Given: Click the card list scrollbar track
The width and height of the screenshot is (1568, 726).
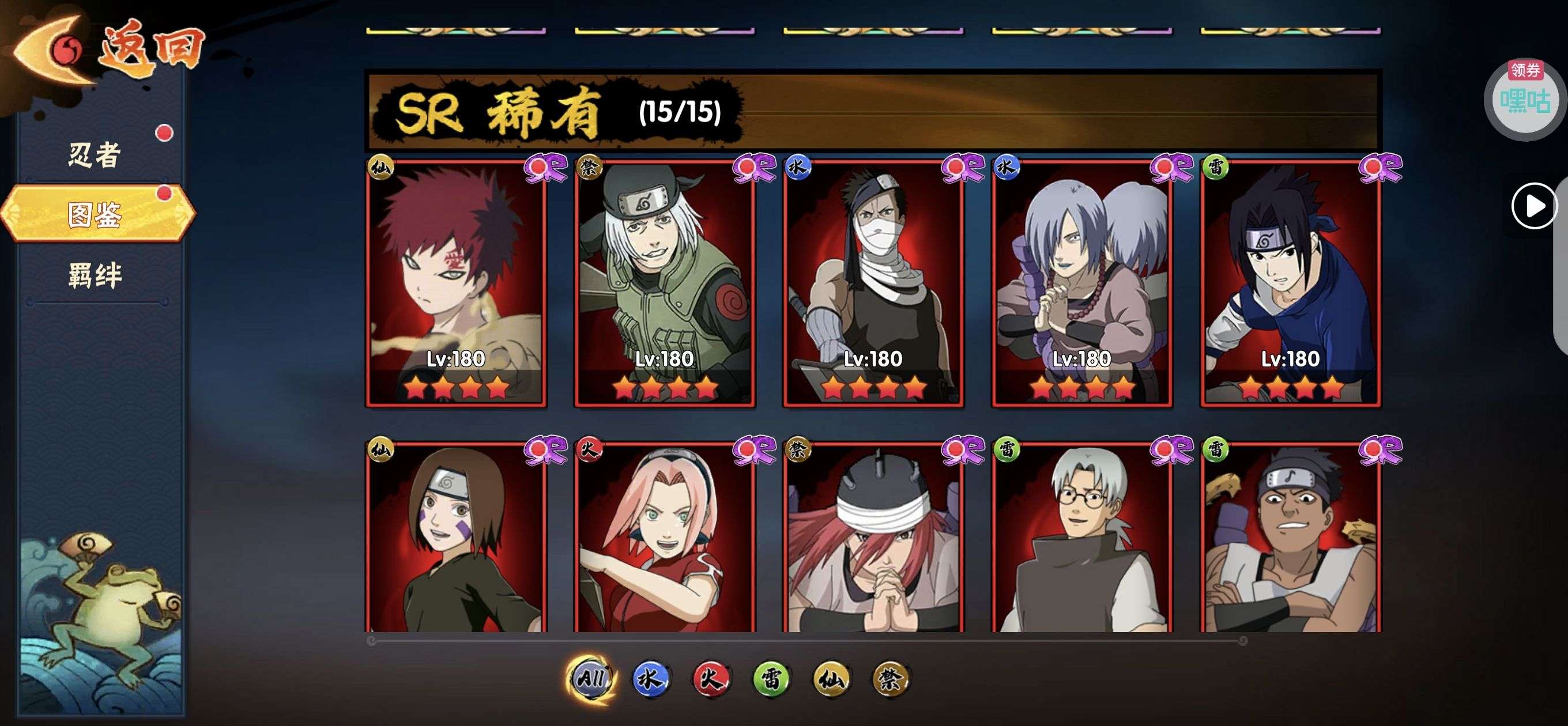Looking at the screenshot, I should point(808,641).
